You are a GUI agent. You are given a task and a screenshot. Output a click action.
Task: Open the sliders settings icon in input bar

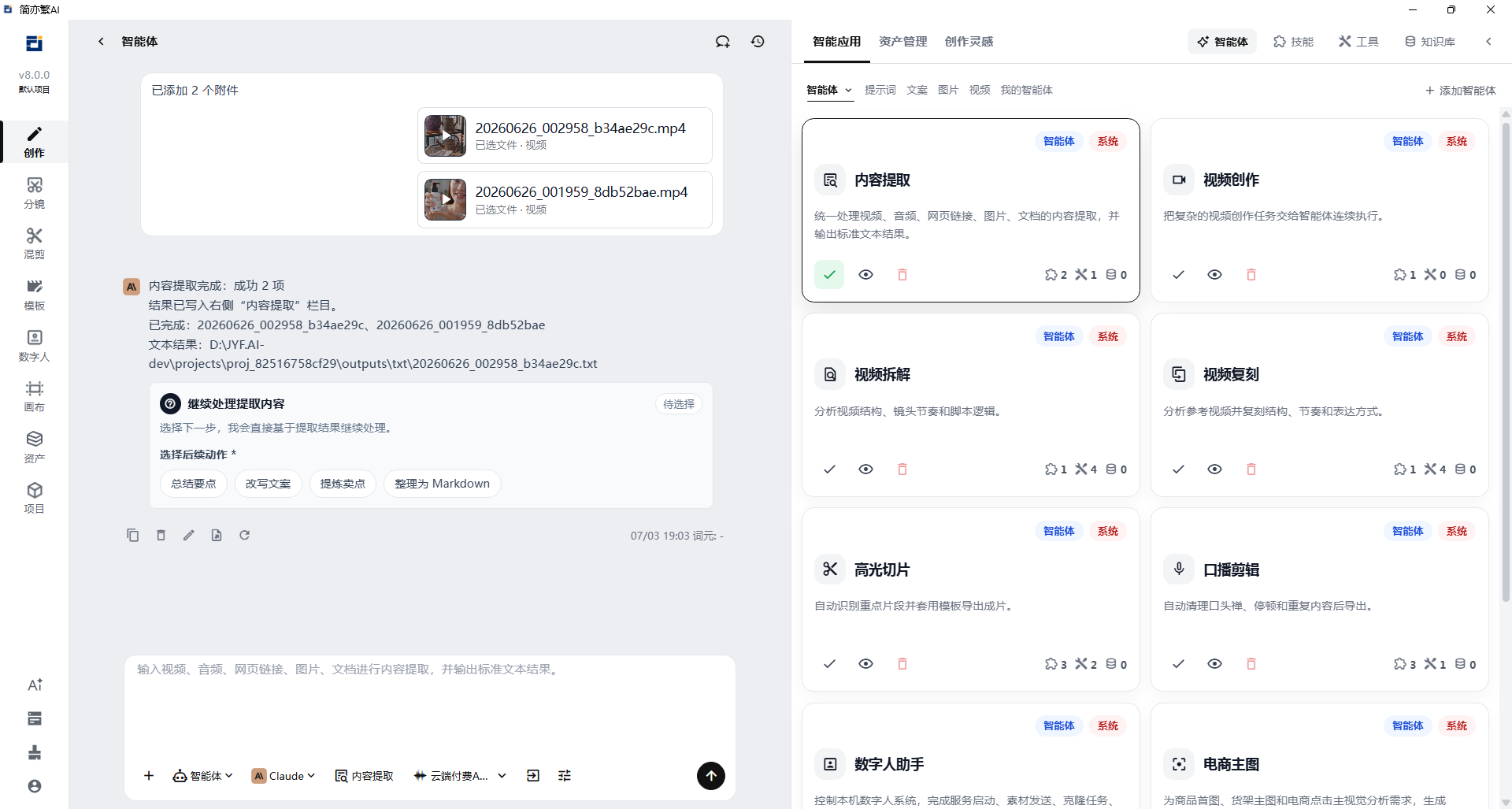point(565,776)
